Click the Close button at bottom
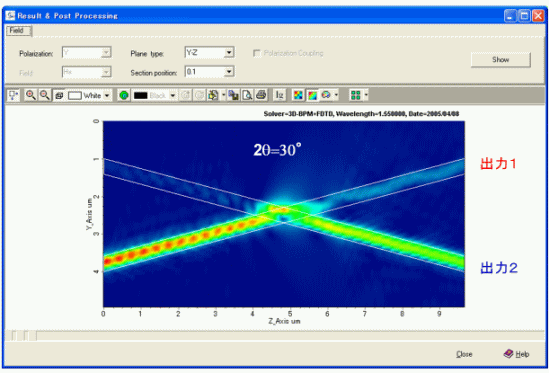The image size is (549, 373). pos(464,354)
